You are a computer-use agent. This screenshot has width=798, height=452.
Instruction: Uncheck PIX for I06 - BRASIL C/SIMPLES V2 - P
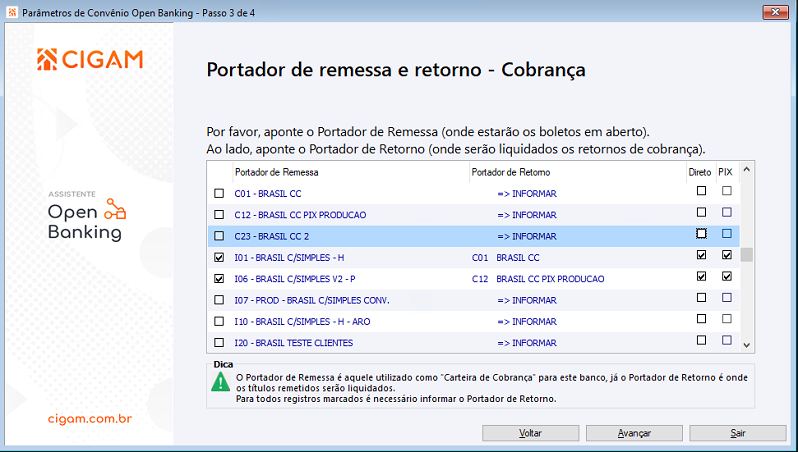[x=727, y=277]
